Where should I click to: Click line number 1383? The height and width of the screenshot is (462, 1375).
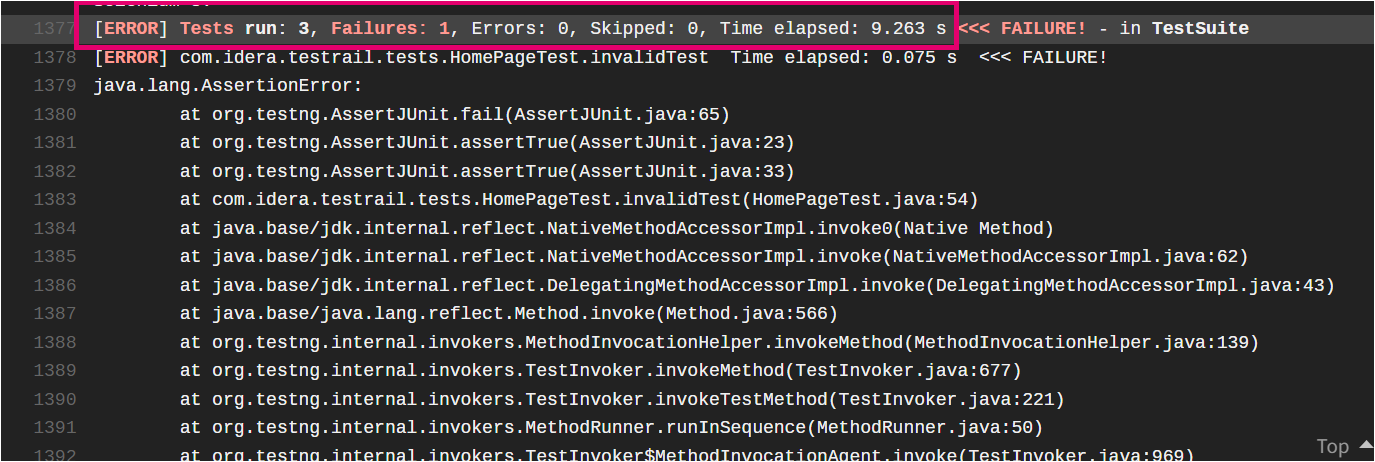pos(54,200)
